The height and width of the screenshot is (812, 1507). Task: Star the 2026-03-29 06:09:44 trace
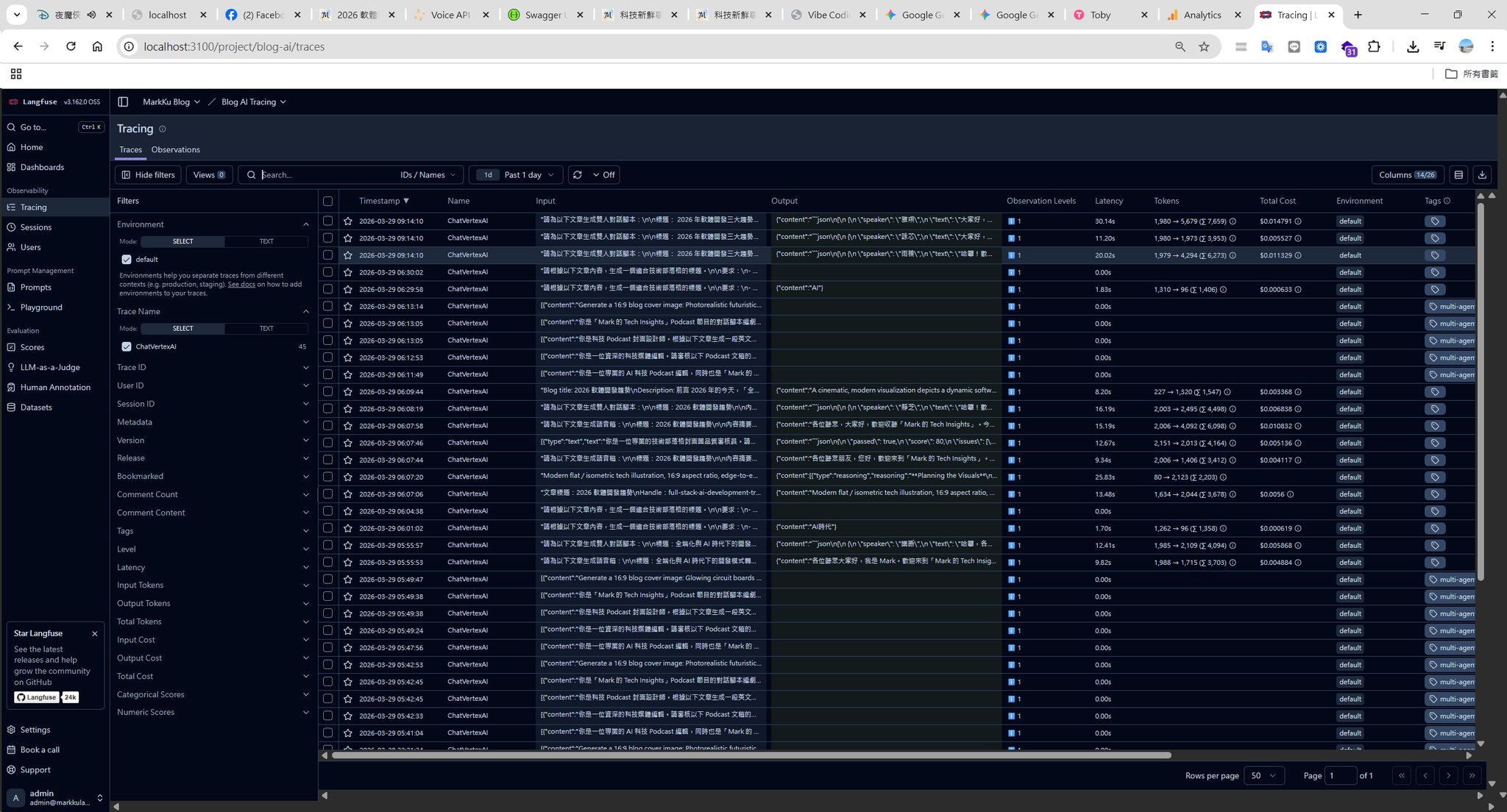tap(348, 392)
